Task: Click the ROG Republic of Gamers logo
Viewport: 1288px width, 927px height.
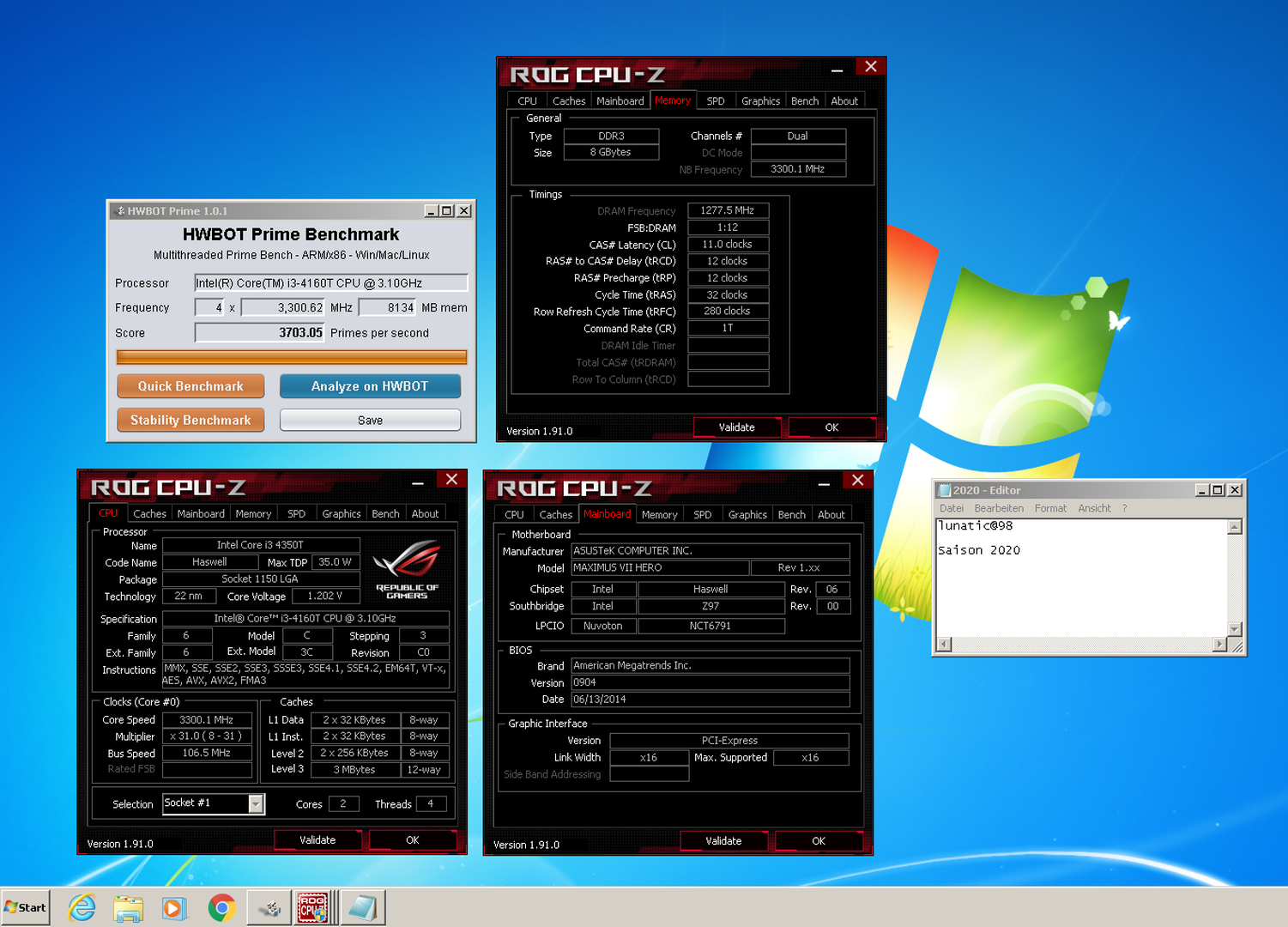Action: pyautogui.click(x=407, y=568)
